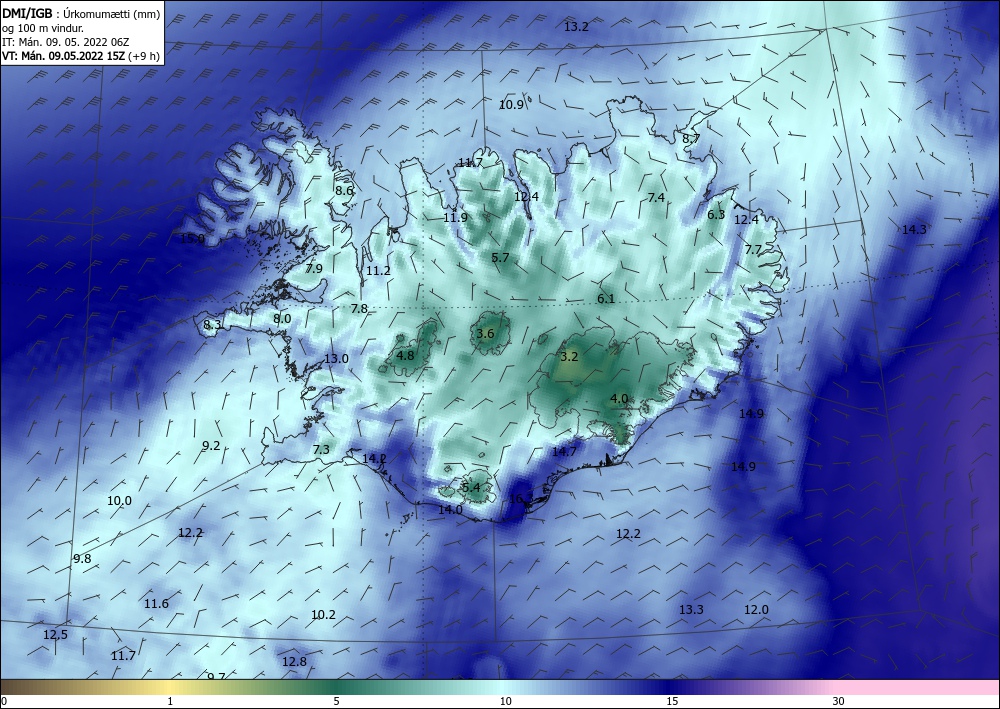Click the 14.7 value on the south coast
1000x709 pixels.
tap(564, 451)
